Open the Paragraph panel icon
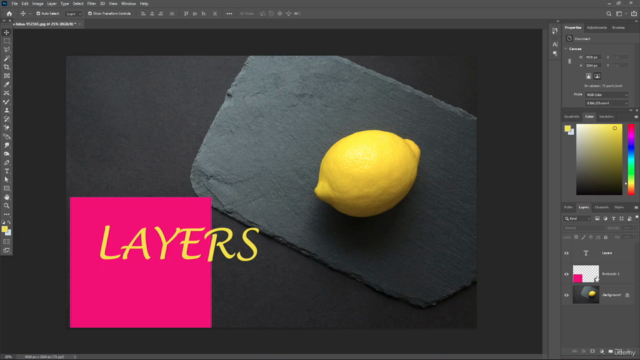Viewport: 640px width, 360px height. [555, 53]
